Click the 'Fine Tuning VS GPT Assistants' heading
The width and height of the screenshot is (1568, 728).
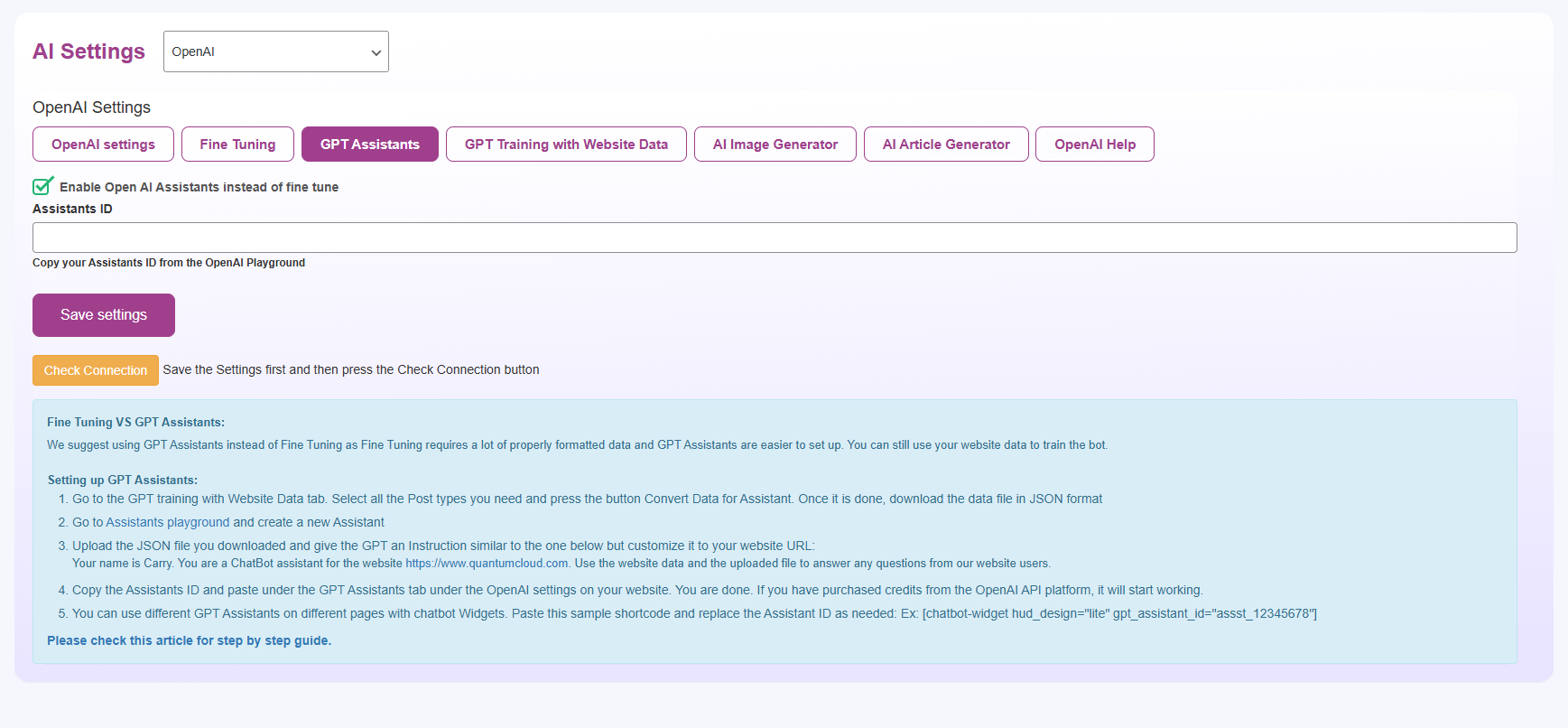(x=135, y=422)
